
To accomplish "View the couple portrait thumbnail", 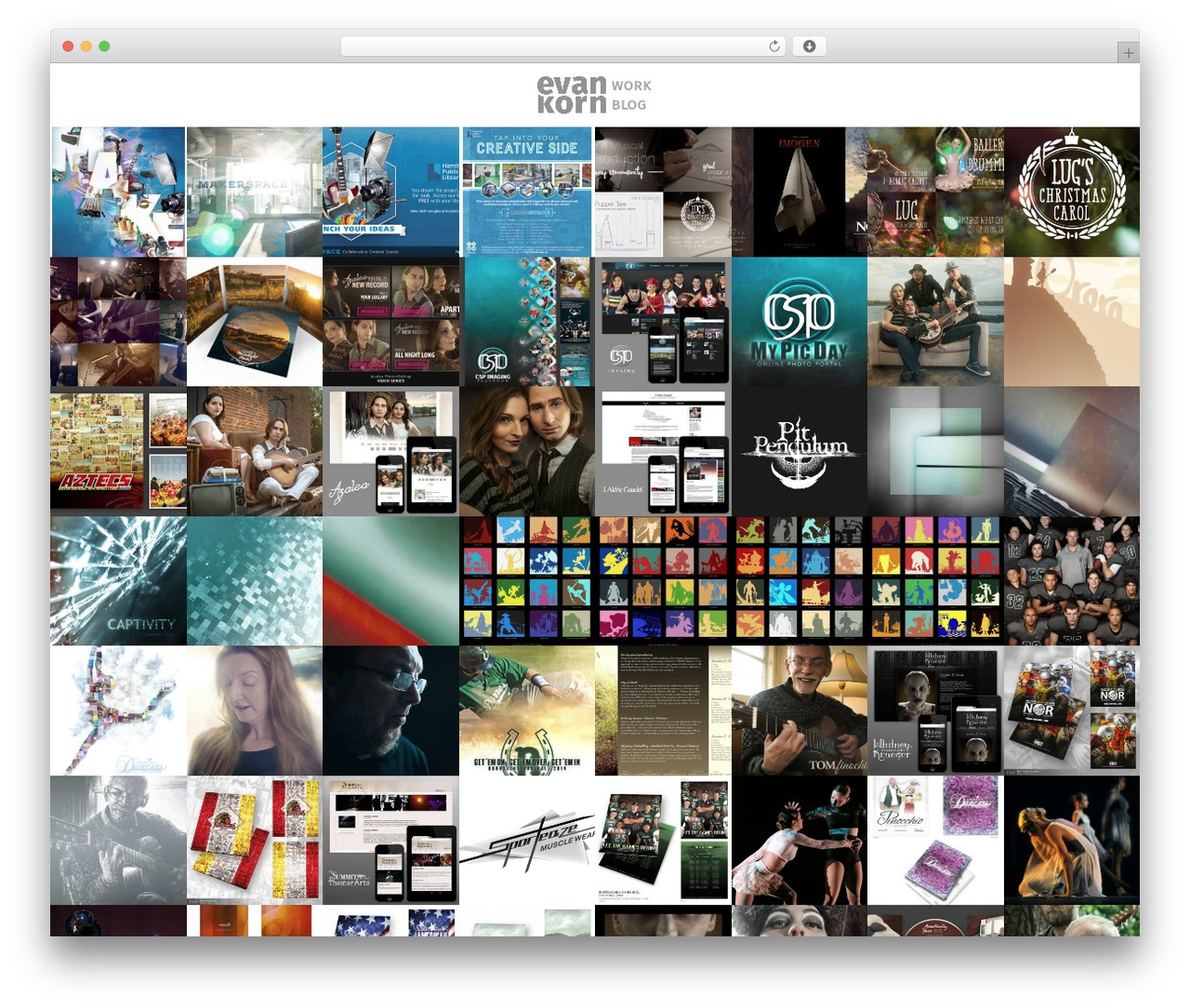I will 526,451.
